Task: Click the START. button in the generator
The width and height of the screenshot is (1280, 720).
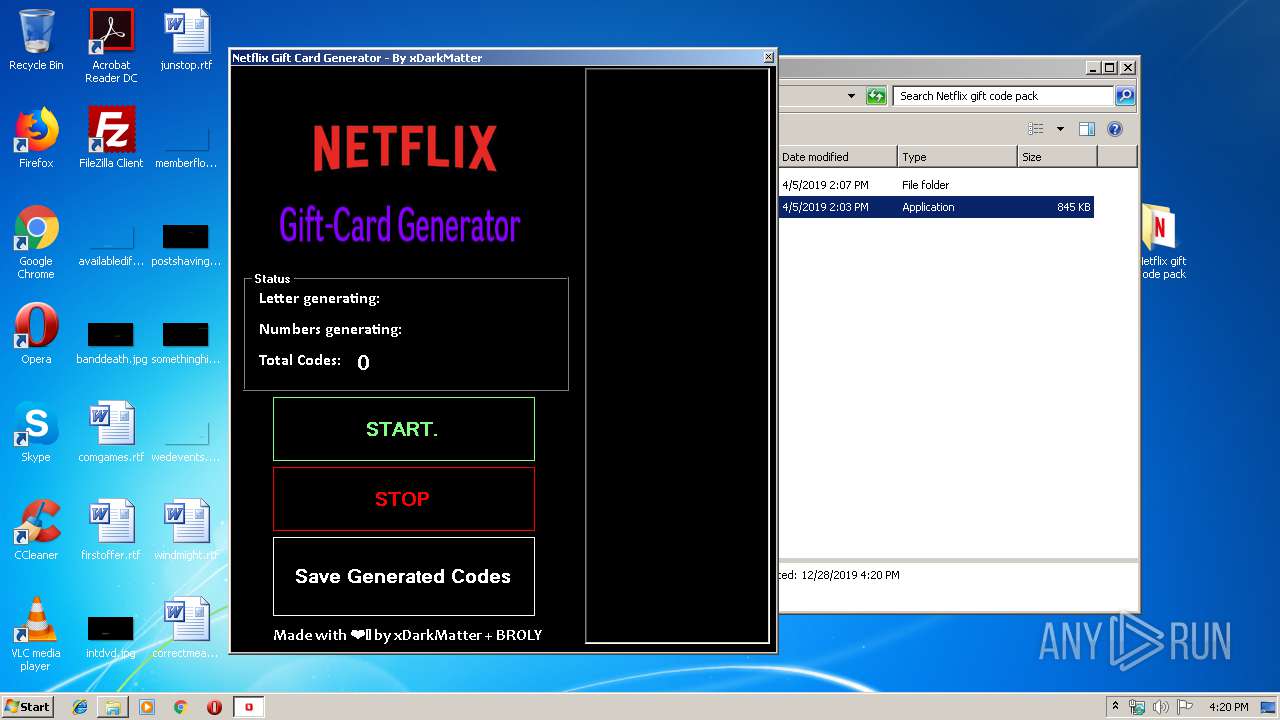Action: [403, 429]
